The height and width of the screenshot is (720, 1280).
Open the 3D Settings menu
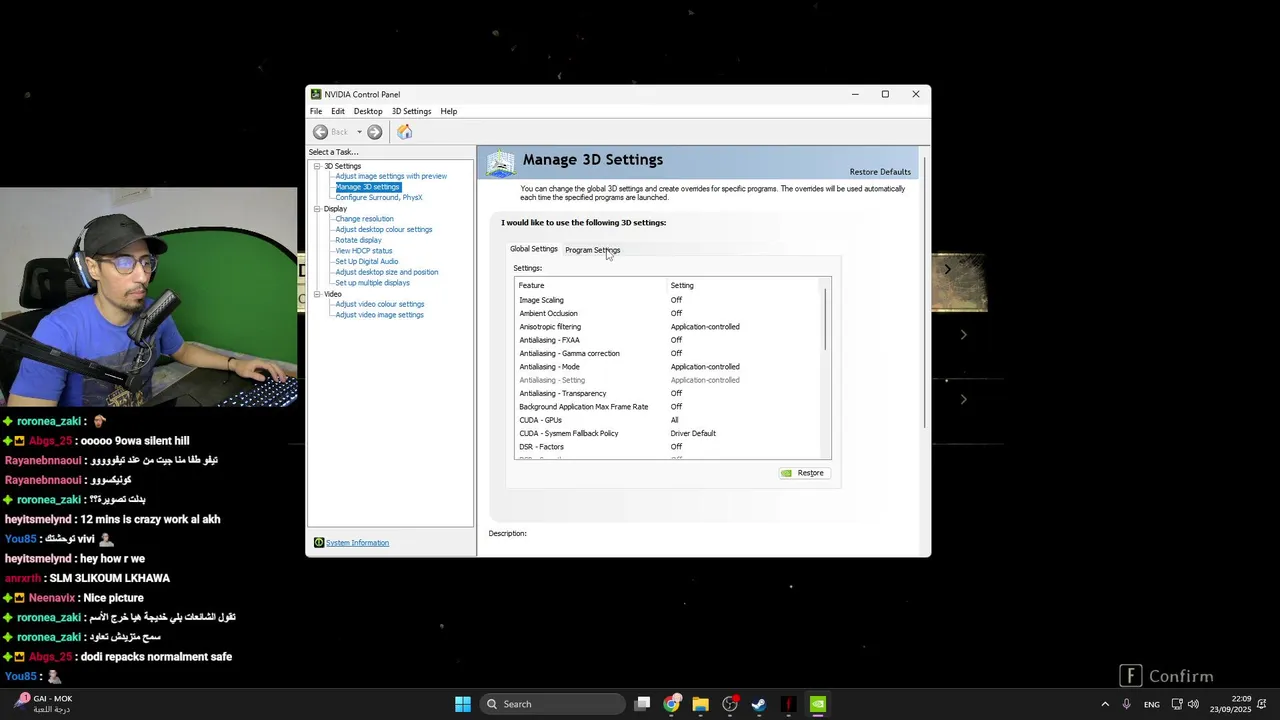[x=411, y=111]
